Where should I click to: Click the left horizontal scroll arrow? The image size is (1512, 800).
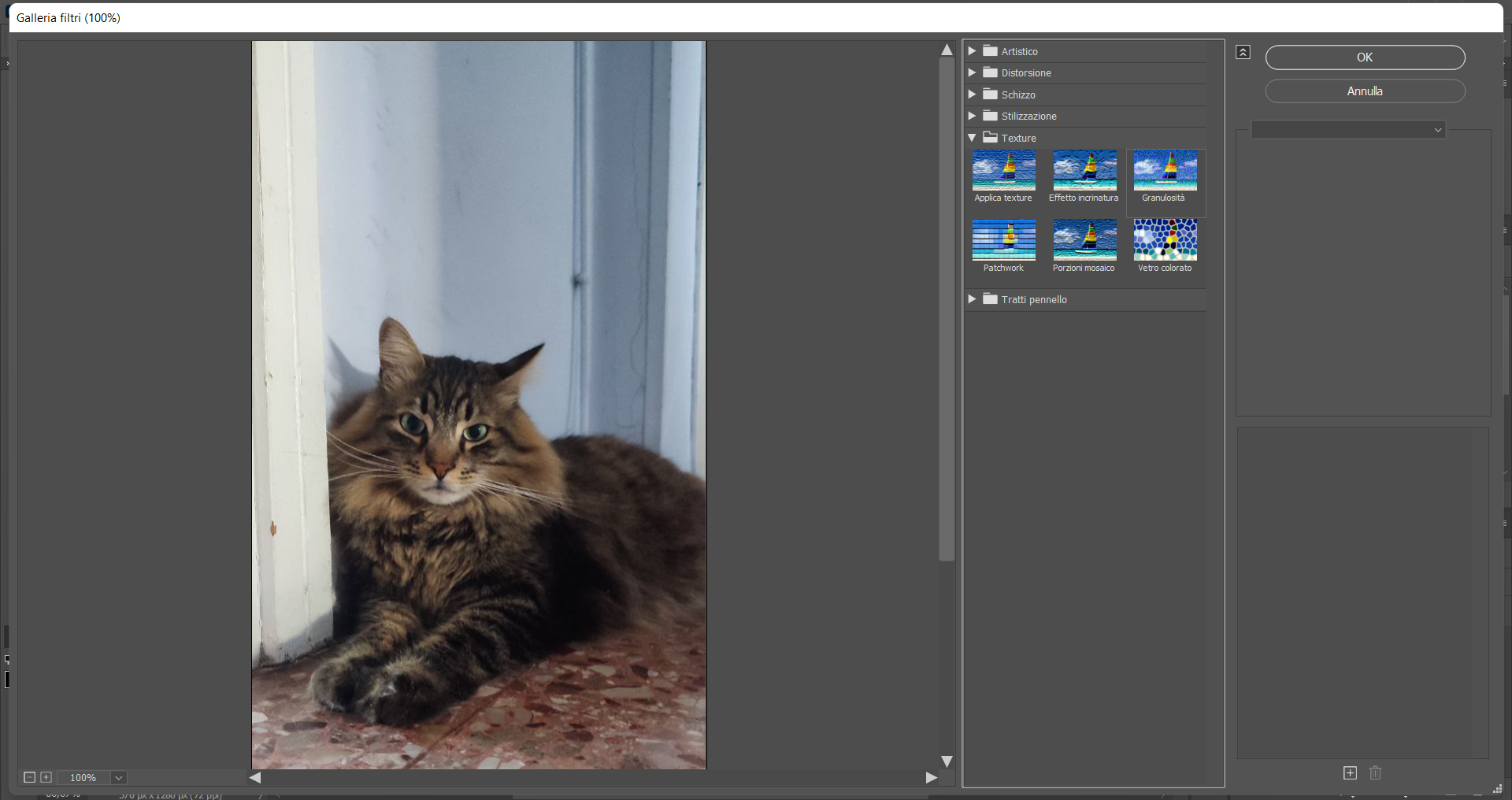pyautogui.click(x=254, y=778)
